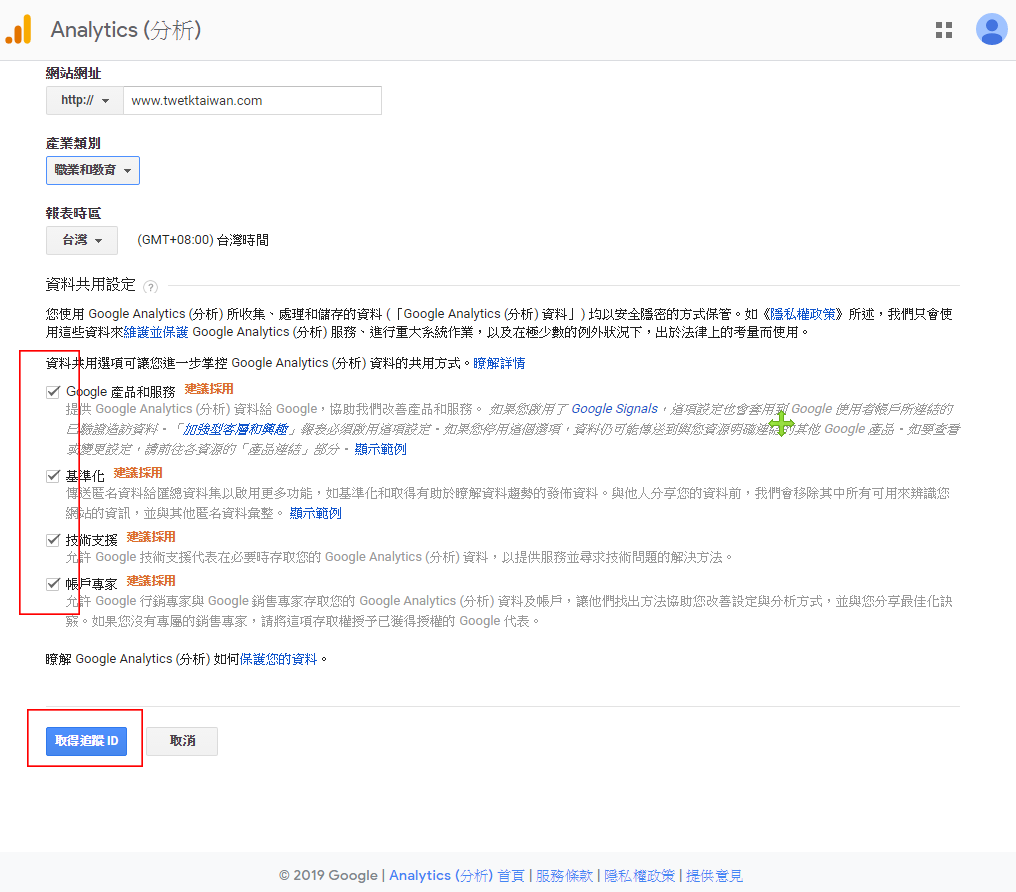The image size is (1016, 892).
Task: Open the 產業類別 dropdown showing 職業和教育
Action: pos(93,170)
